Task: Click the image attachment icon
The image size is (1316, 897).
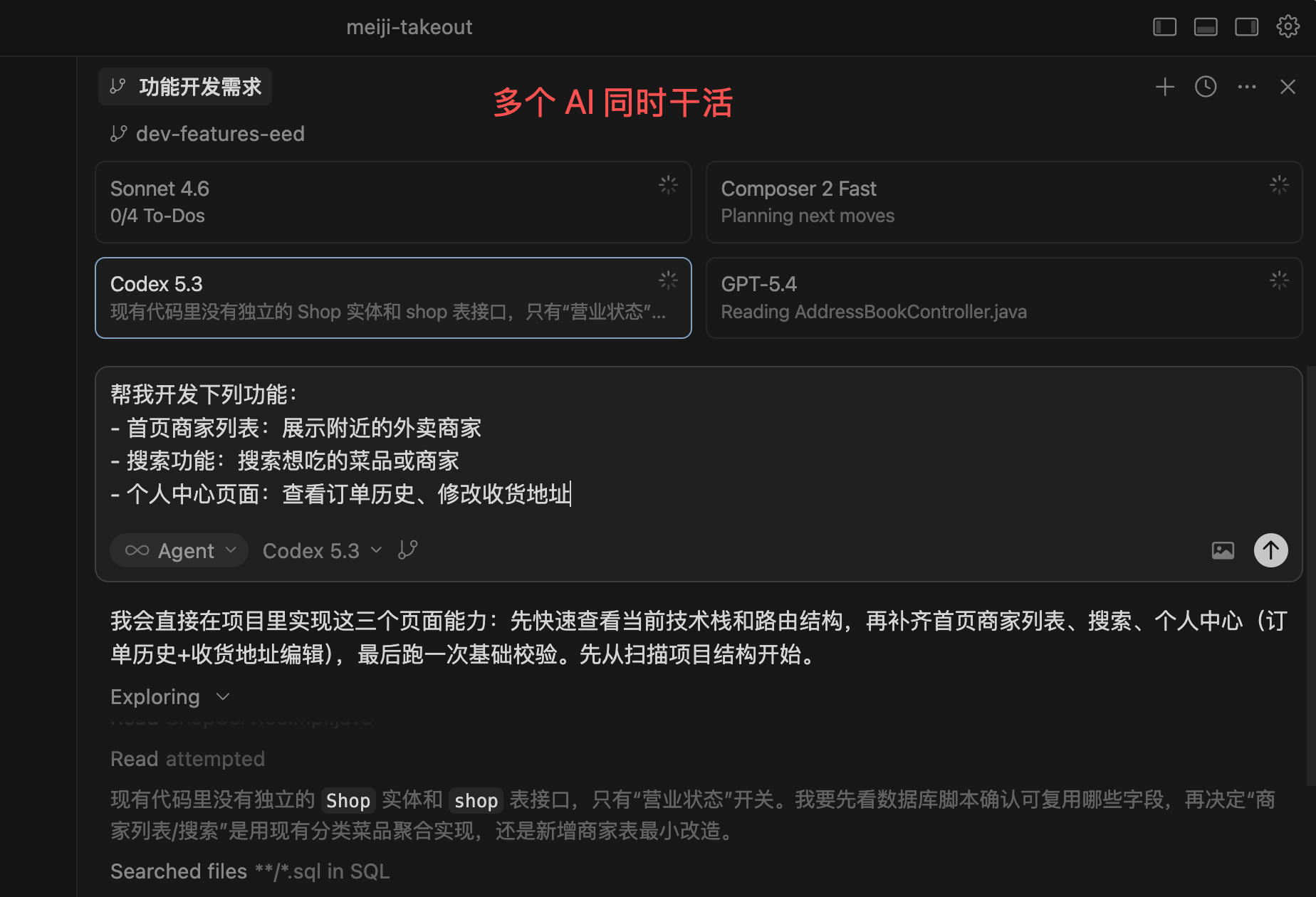Action: pos(1223,550)
